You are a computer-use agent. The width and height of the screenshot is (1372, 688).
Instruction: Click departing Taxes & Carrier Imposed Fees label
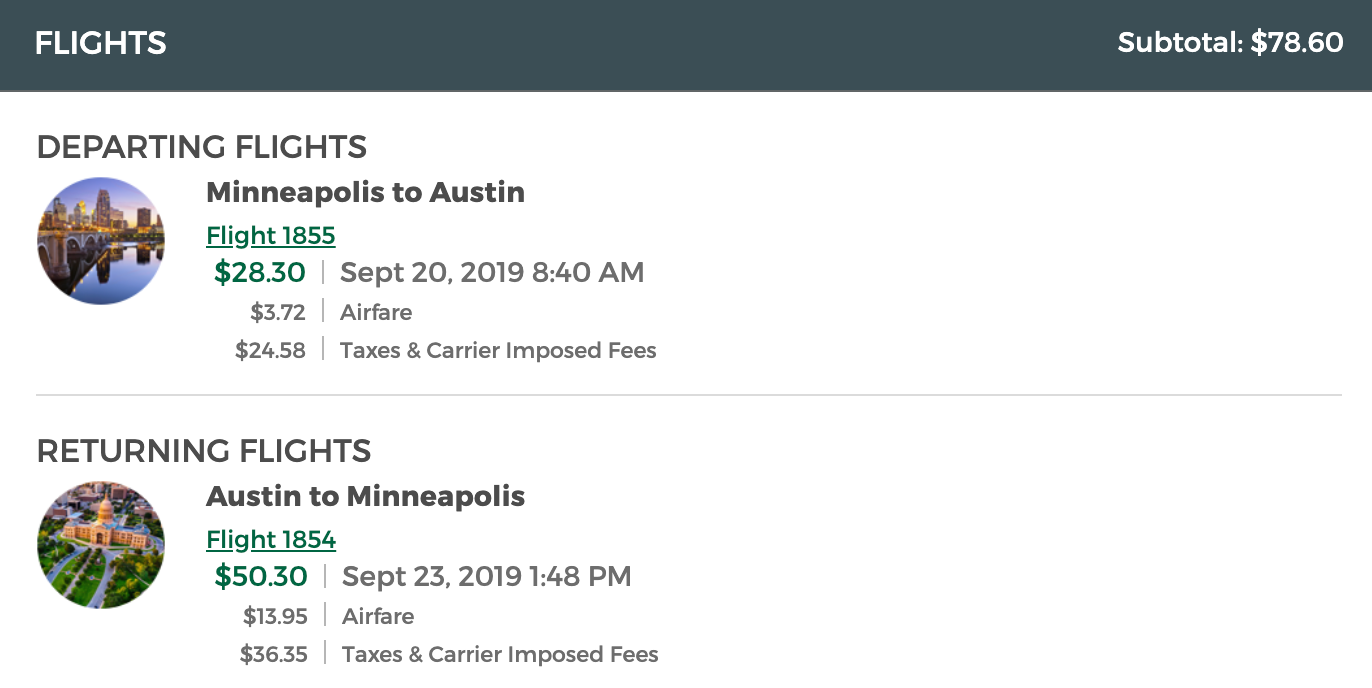498,350
